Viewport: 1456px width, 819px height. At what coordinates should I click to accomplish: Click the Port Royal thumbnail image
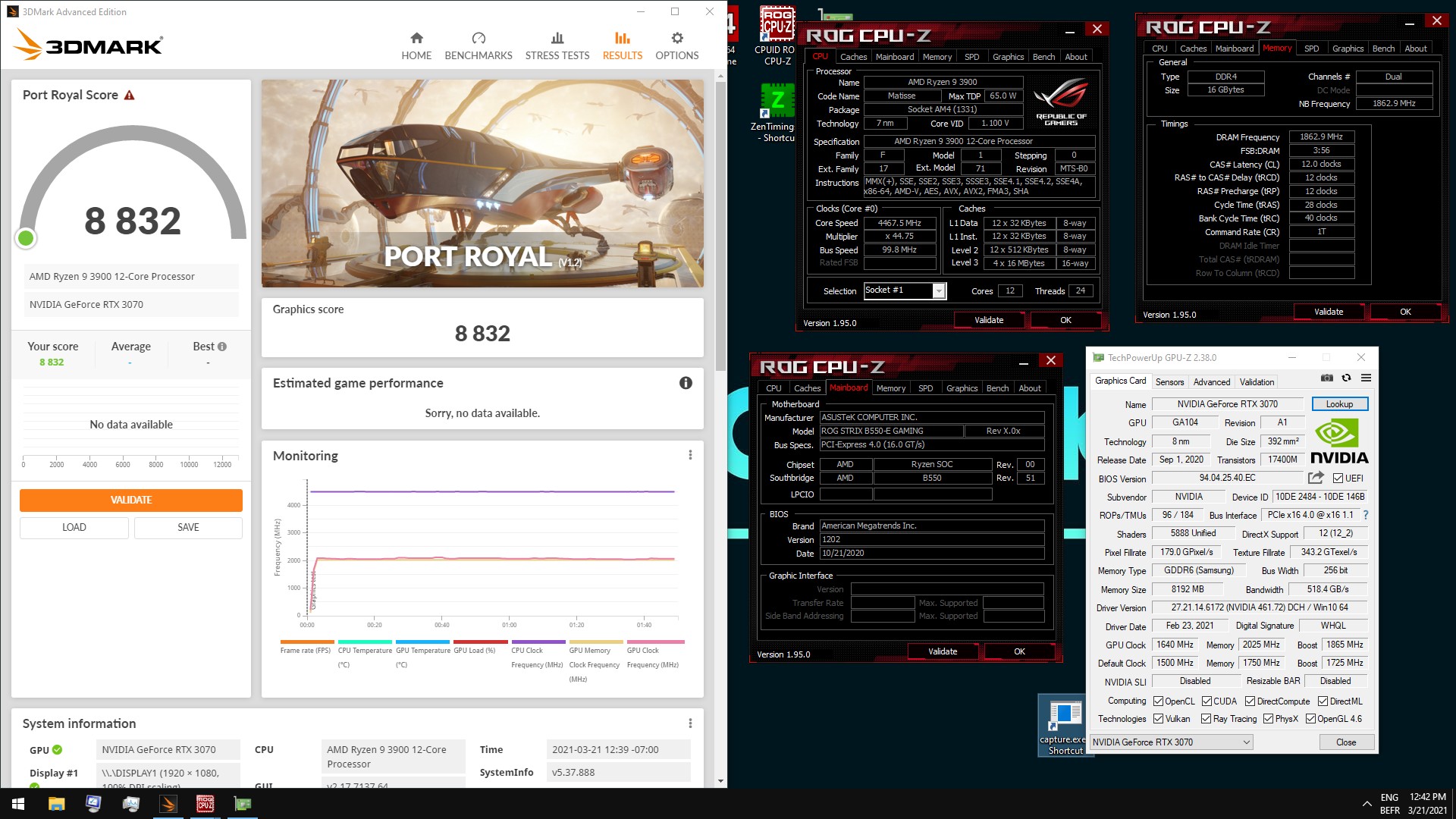(x=482, y=184)
